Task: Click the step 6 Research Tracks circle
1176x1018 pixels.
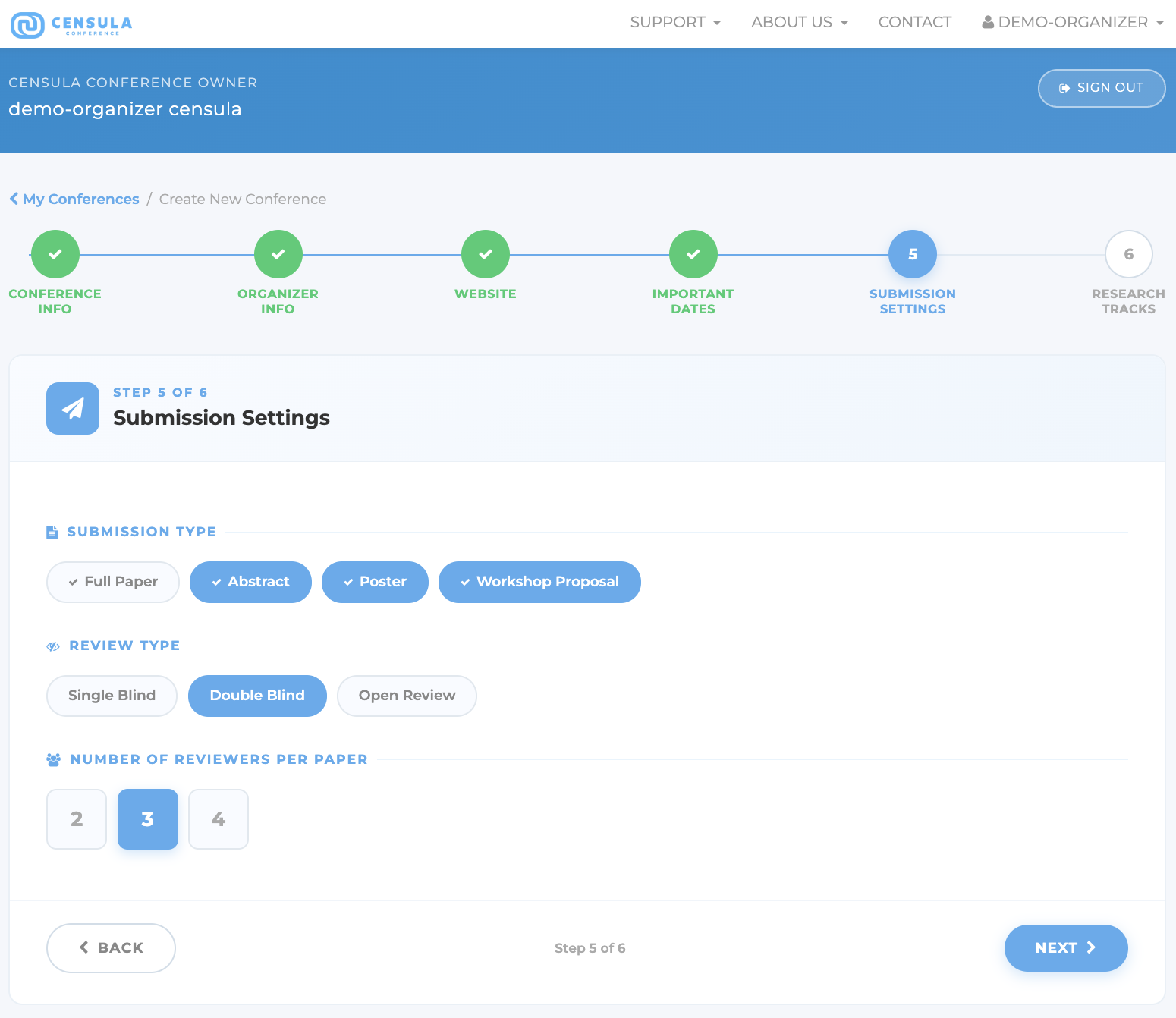Action: pos(1129,254)
